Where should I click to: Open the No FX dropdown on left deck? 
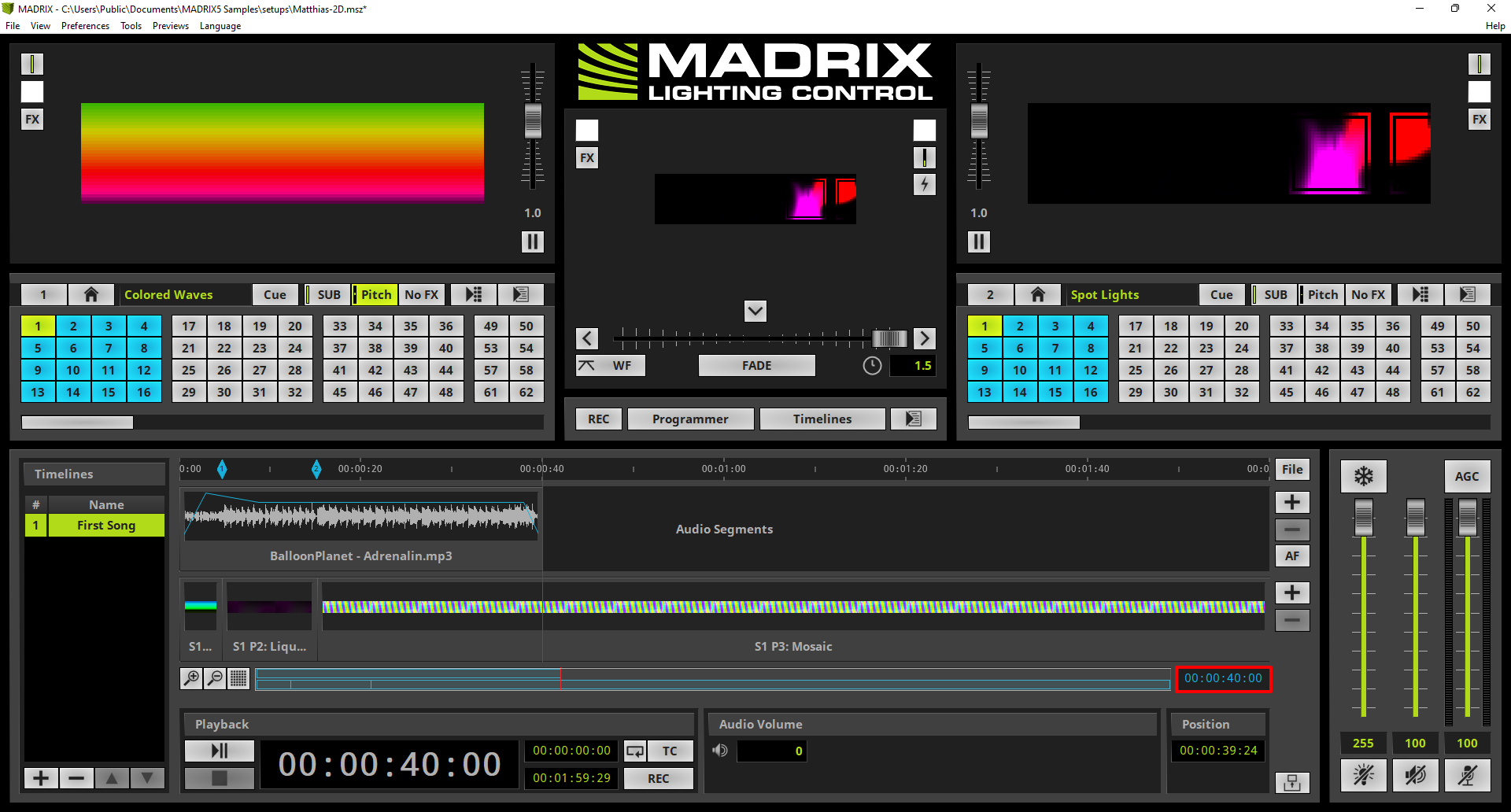(x=422, y=294)
